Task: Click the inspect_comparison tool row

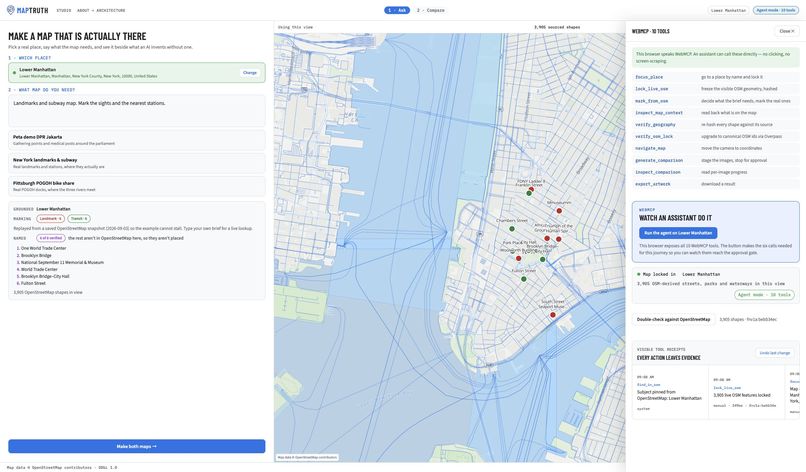Action: (x=716, y=172)
